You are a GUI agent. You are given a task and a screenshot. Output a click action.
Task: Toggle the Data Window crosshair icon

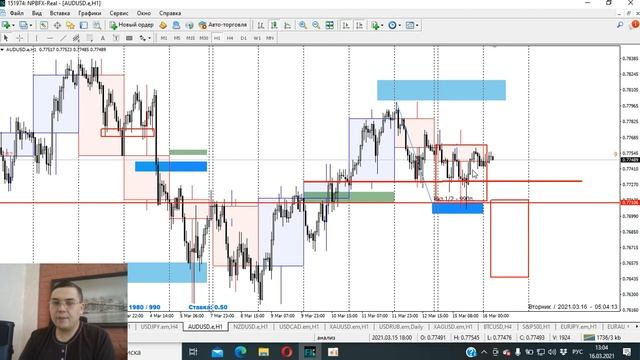point(57,25)
